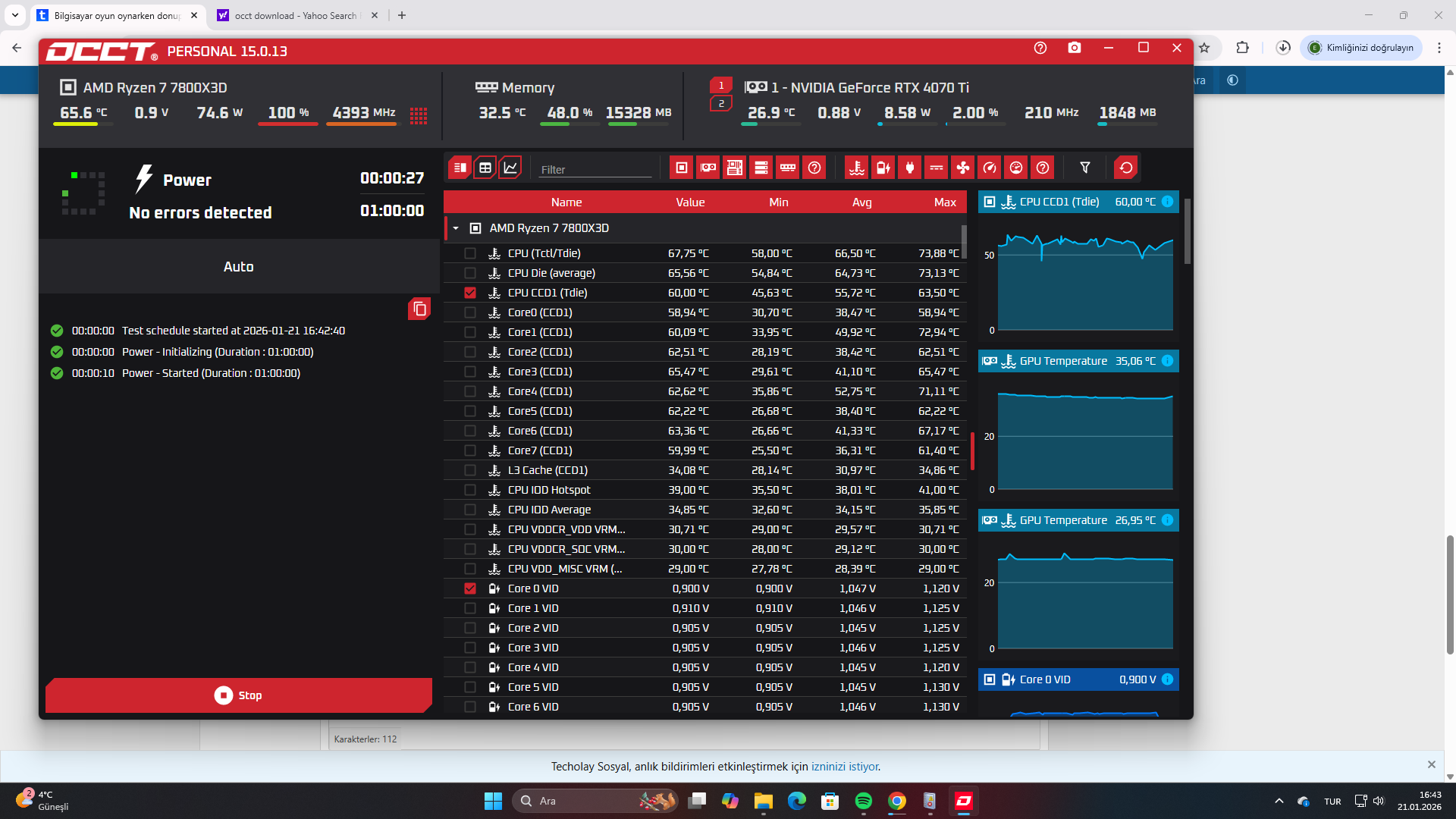Check the Core0 (CCD1) checkbox

470,312
